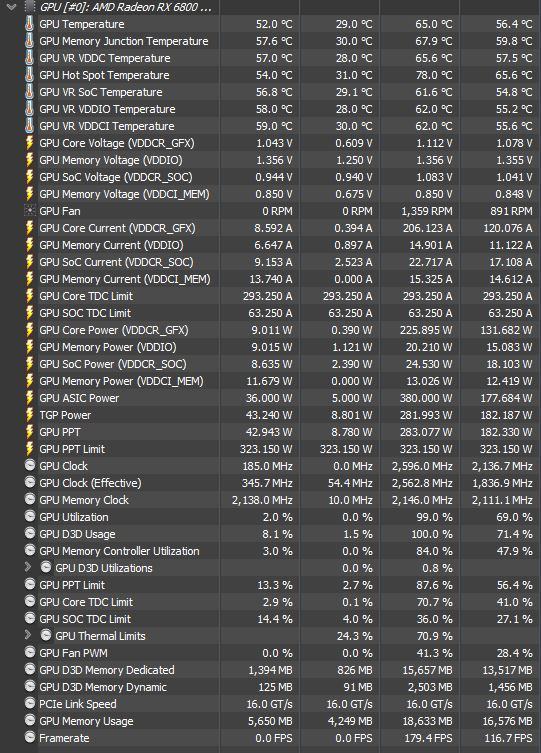This screenshot has height=753, width=541.
Task: Click the 99.0 % maximum GPU Utilization value
Action: (x=436, y=517)
